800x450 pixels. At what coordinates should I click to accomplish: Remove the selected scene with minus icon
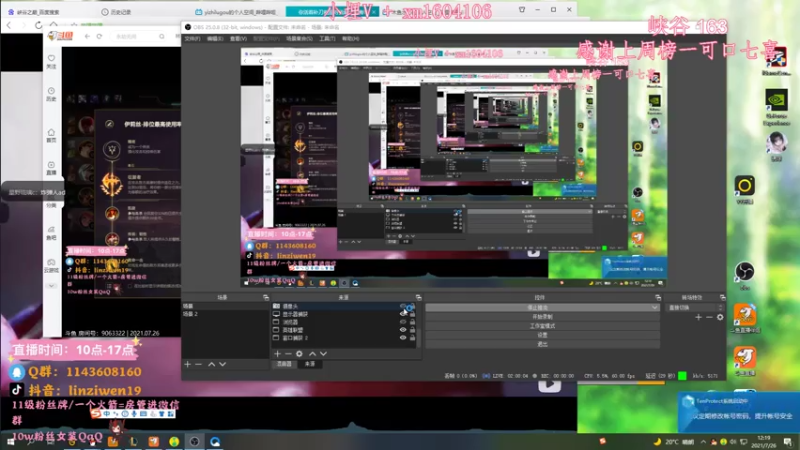coord(198,364)
